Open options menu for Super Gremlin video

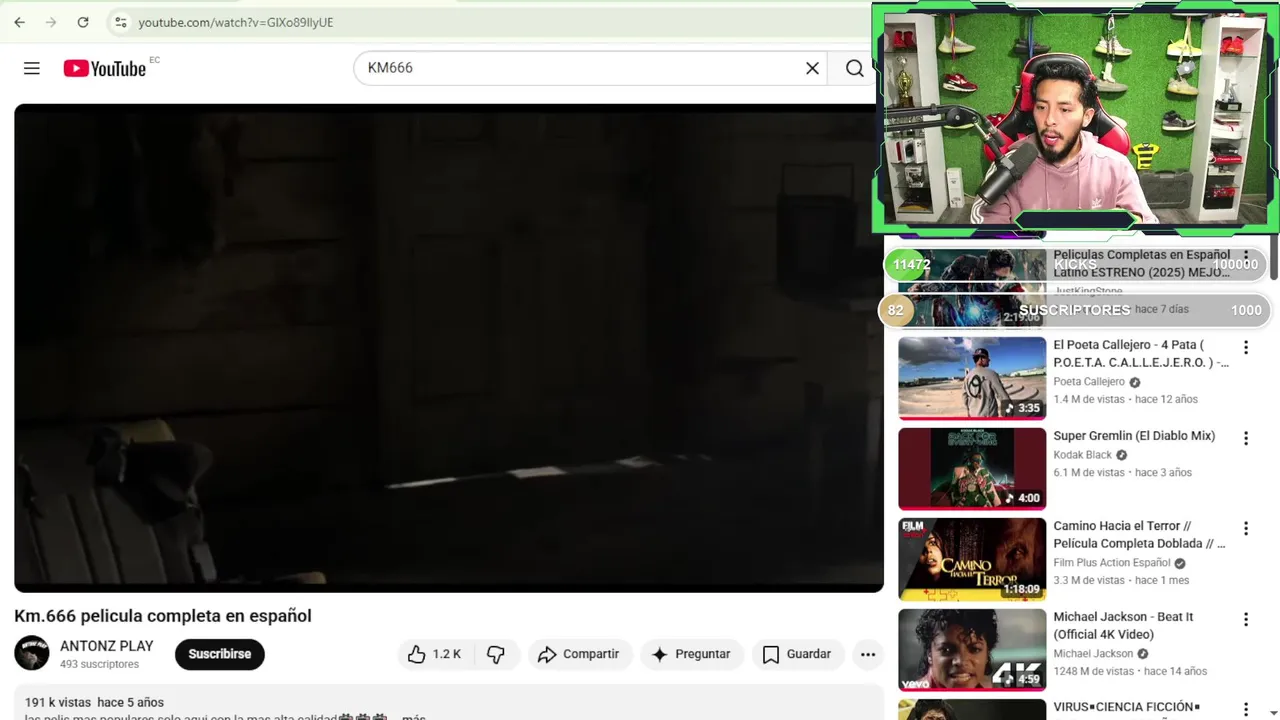[x=1246, y=438]
